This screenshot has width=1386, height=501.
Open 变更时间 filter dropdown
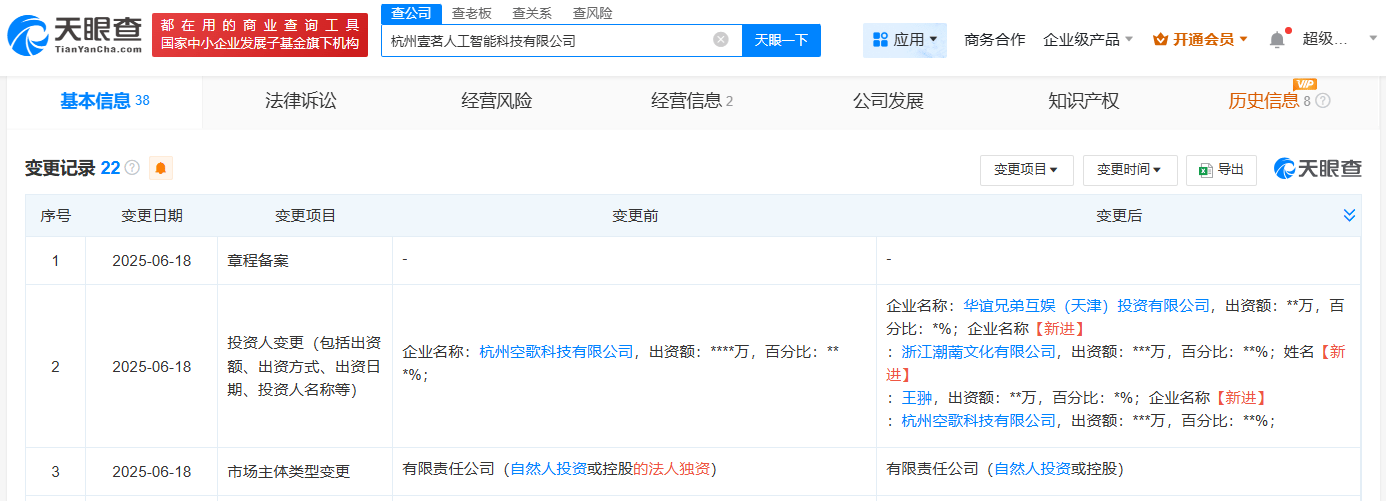[1129, 170]
